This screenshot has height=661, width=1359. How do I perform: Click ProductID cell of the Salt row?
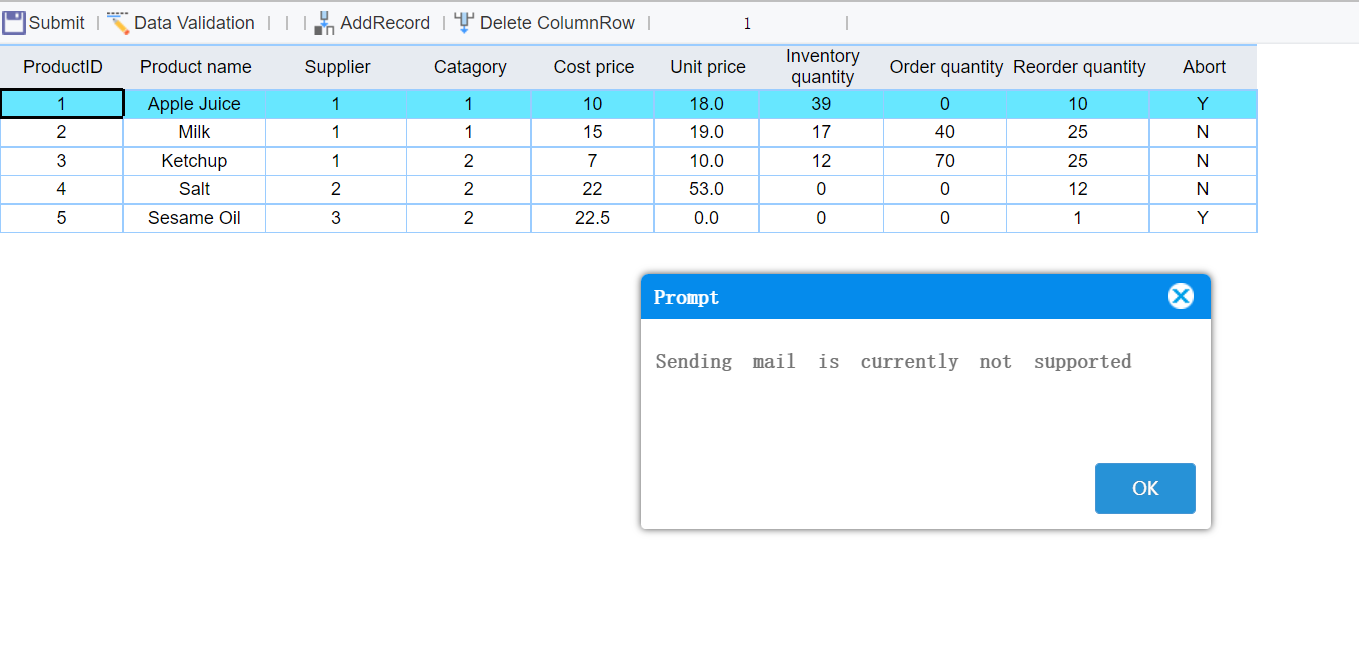(62, 189)
